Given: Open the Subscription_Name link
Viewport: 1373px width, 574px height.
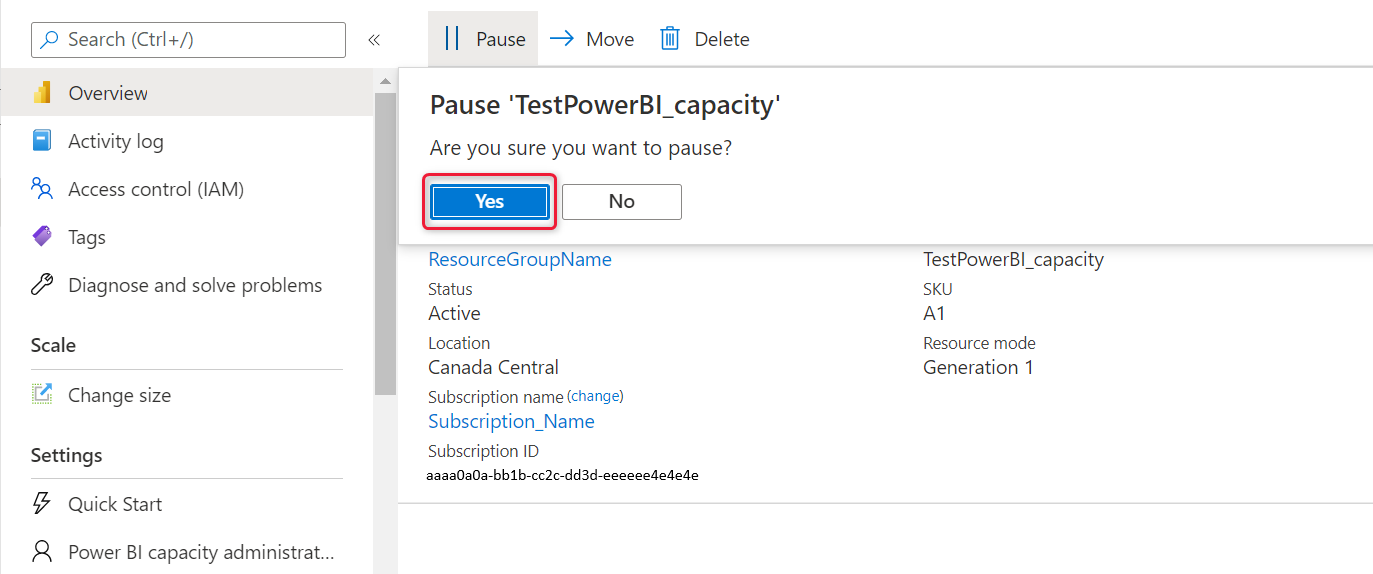Looking at the screenshot, I should click(511, 421).
